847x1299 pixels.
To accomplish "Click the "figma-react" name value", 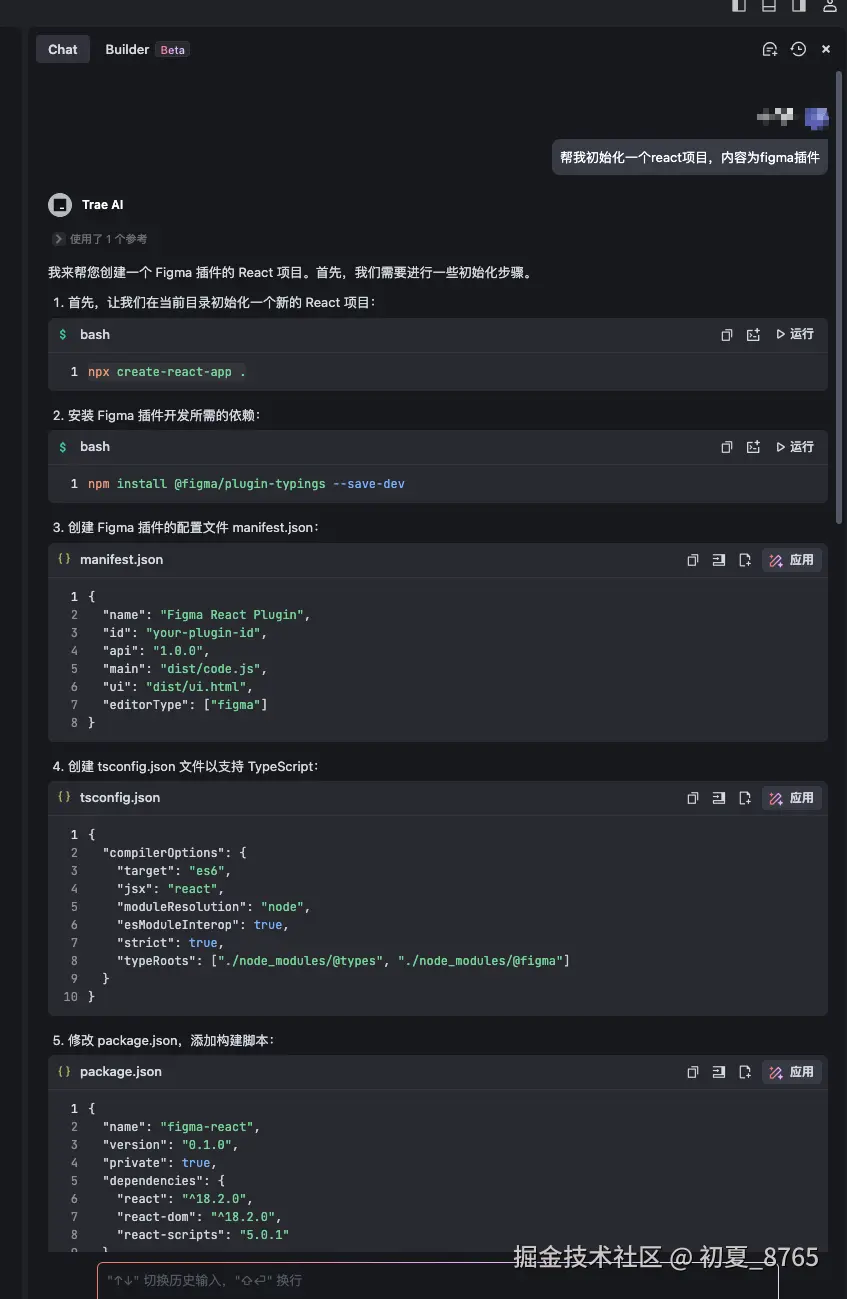I will [207, 1127].
